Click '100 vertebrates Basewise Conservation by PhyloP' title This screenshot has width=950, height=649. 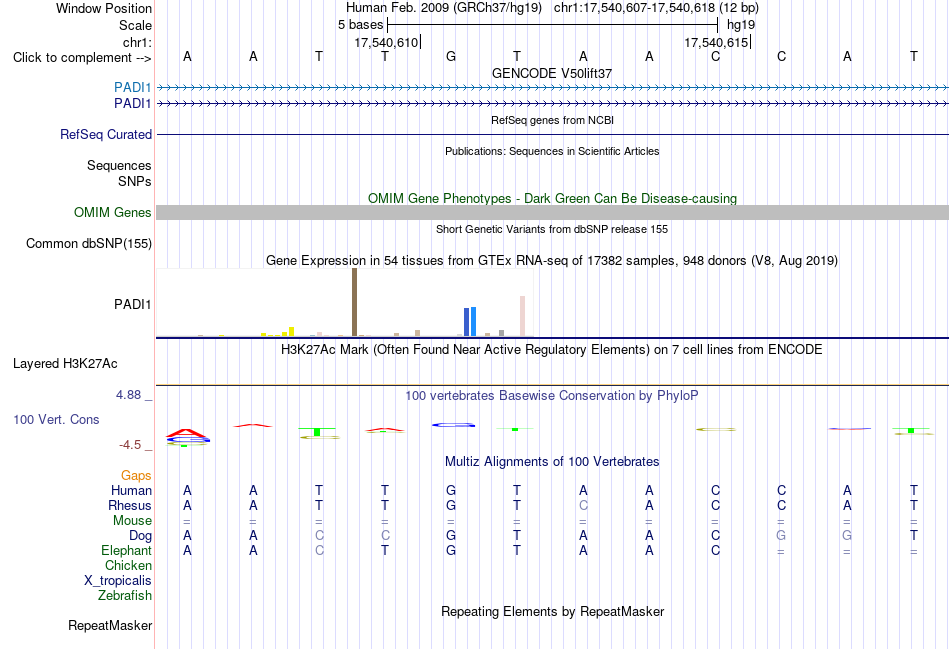point(552,396)
